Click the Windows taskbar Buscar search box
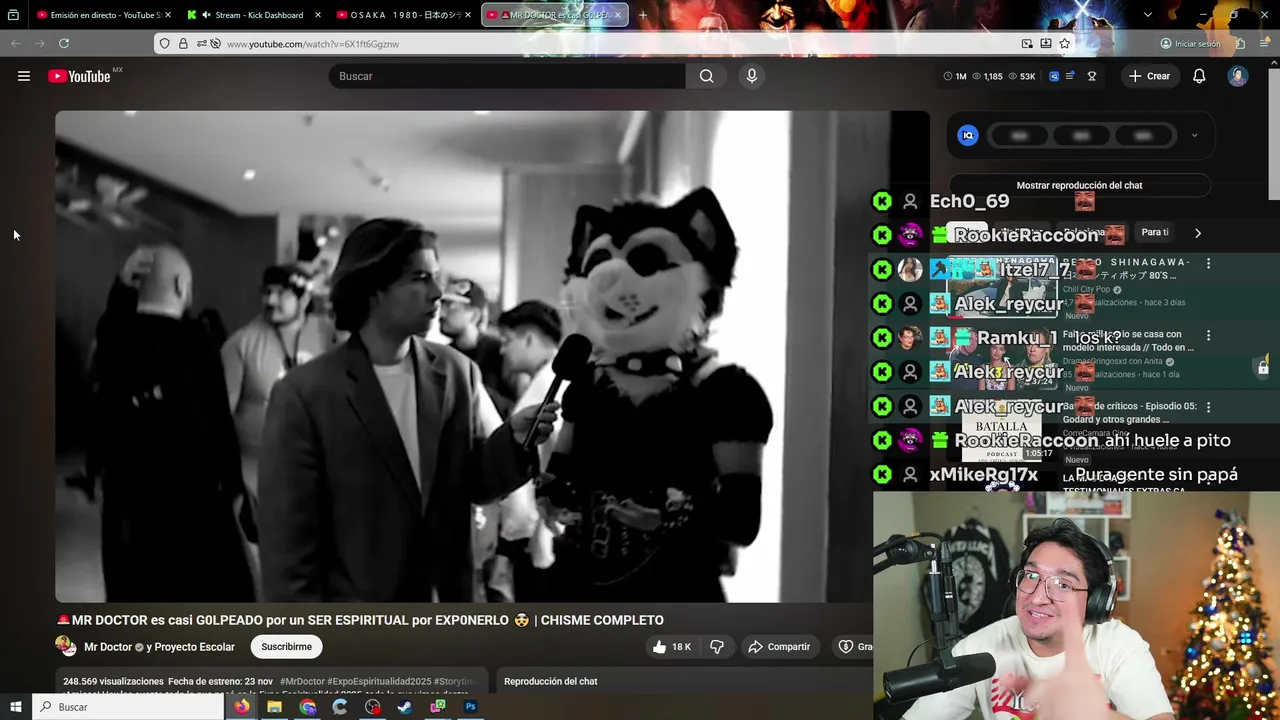This screenshot has height=720, width=1280. point(128,707)
